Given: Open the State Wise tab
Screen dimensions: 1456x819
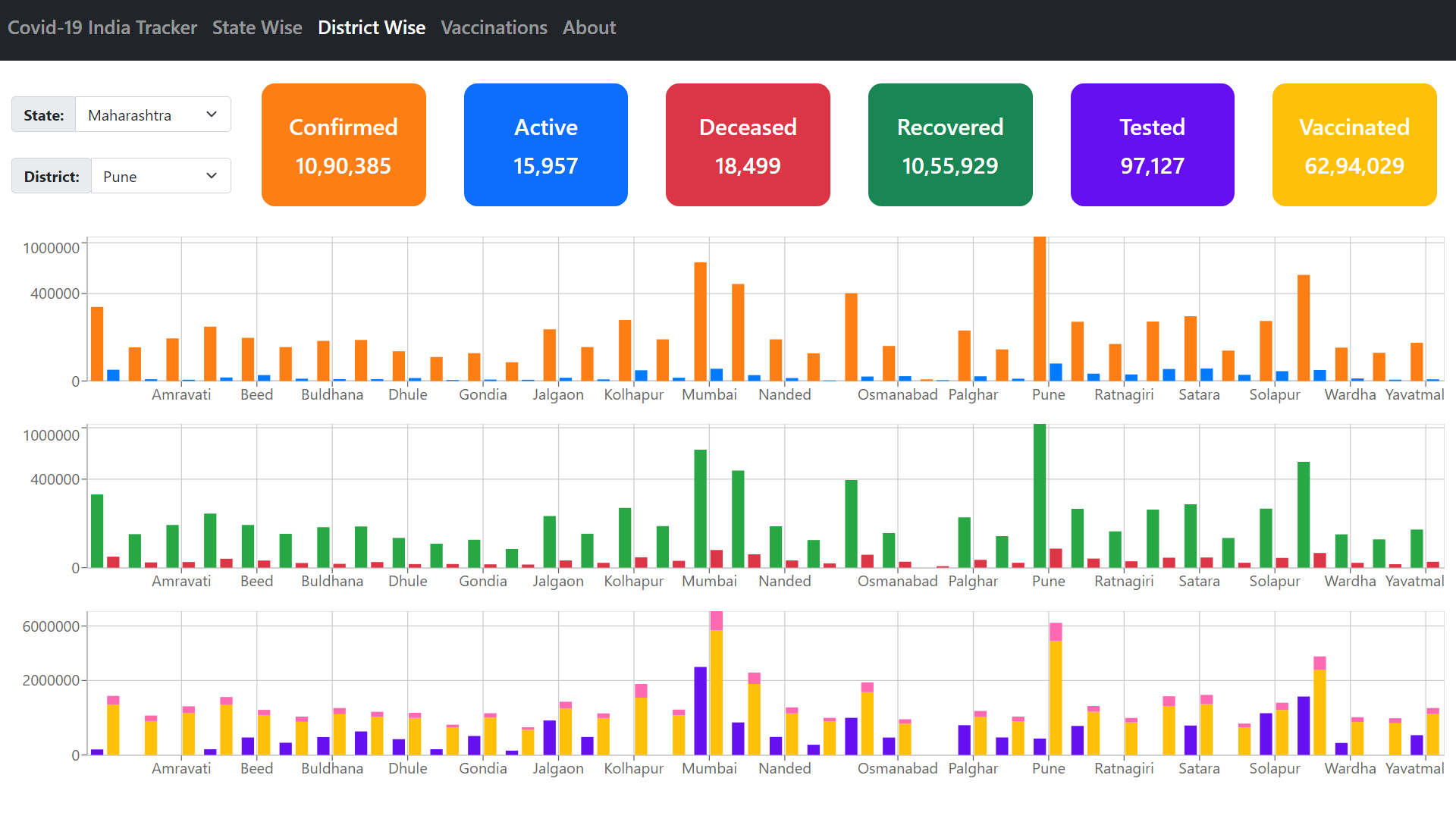Looking at the screenshot, I should (257, 28).
